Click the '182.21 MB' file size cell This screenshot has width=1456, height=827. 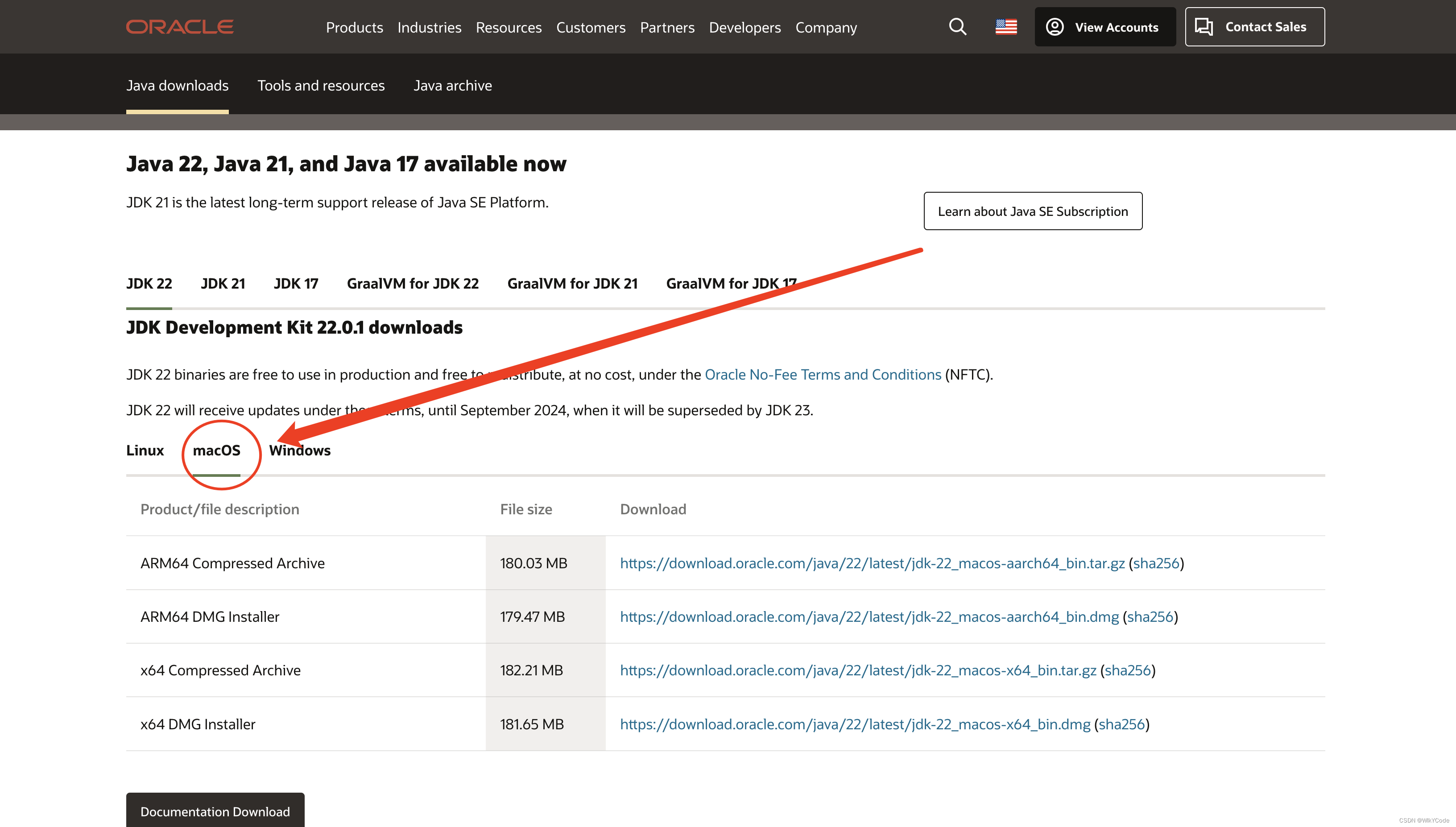[x=545, y=670]
